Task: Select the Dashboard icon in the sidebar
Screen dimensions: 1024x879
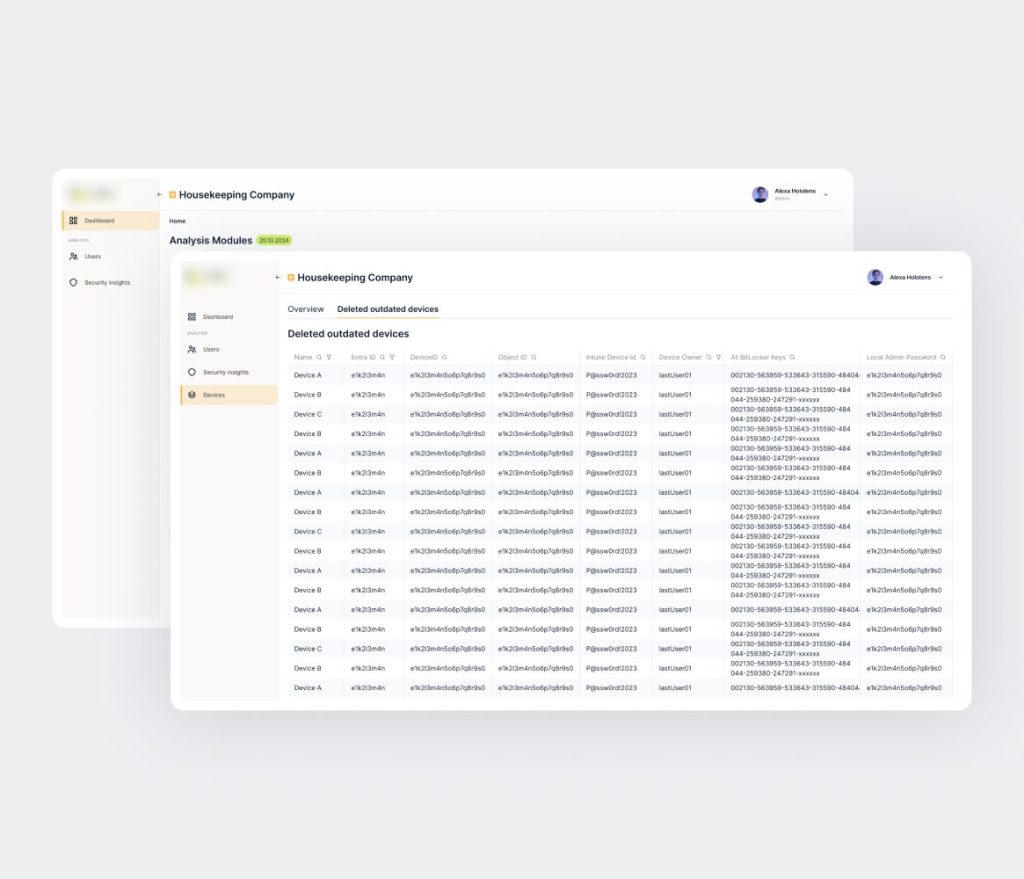Action: click(x=193, y=317)
